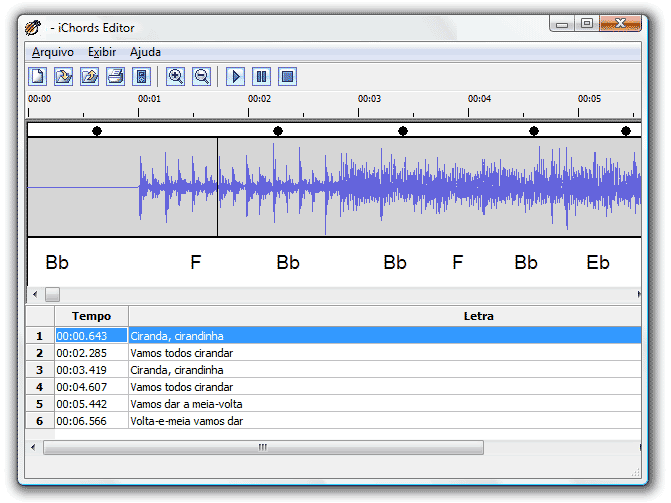This screenshot has height=503, width=671.
Task: Click the waveform horizontal scrollbar thumb
Action: (x=53, y=295)
